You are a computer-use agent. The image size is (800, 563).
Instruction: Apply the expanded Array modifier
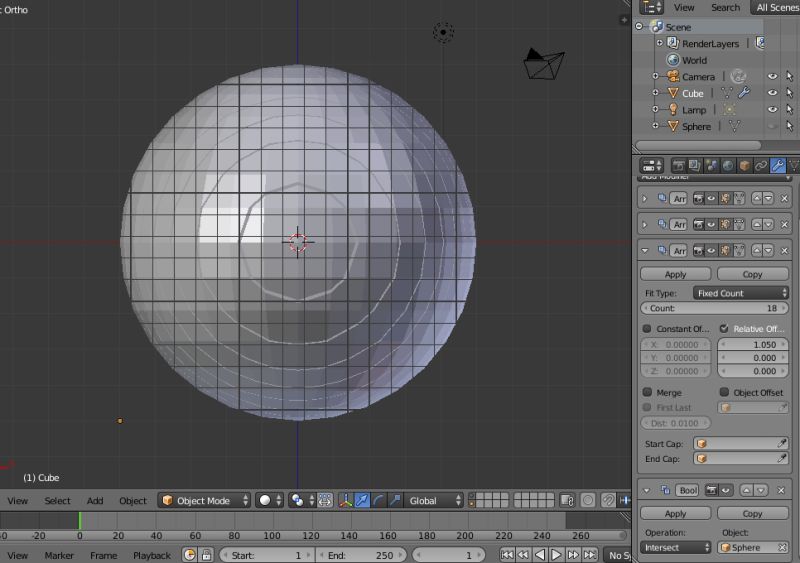tap(676, 274)
